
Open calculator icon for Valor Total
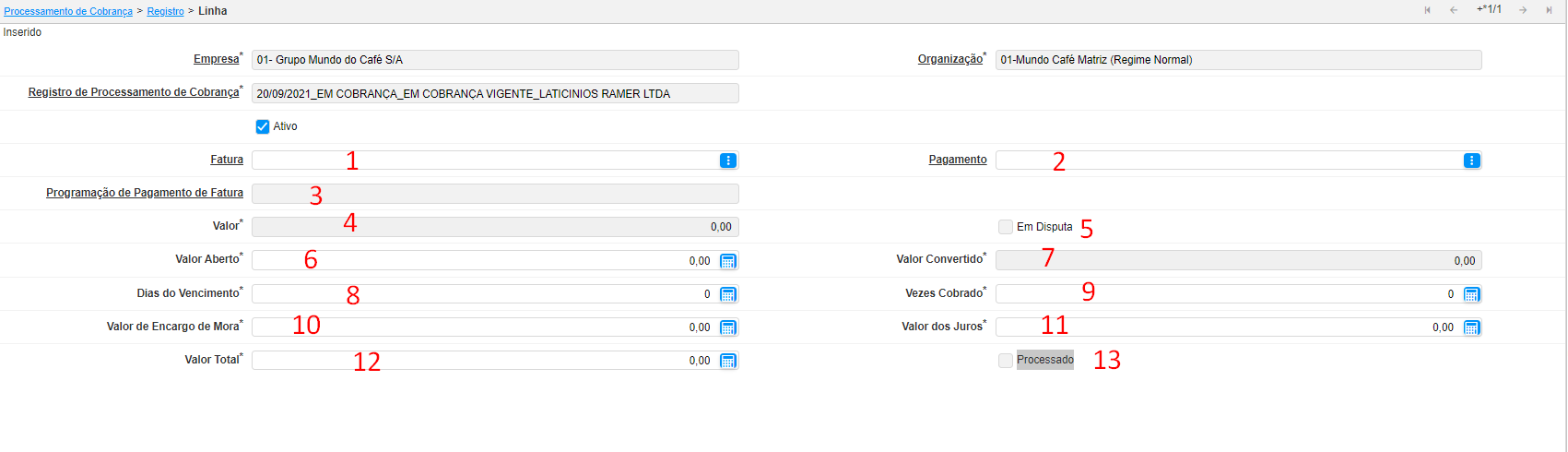click(727, 361)
